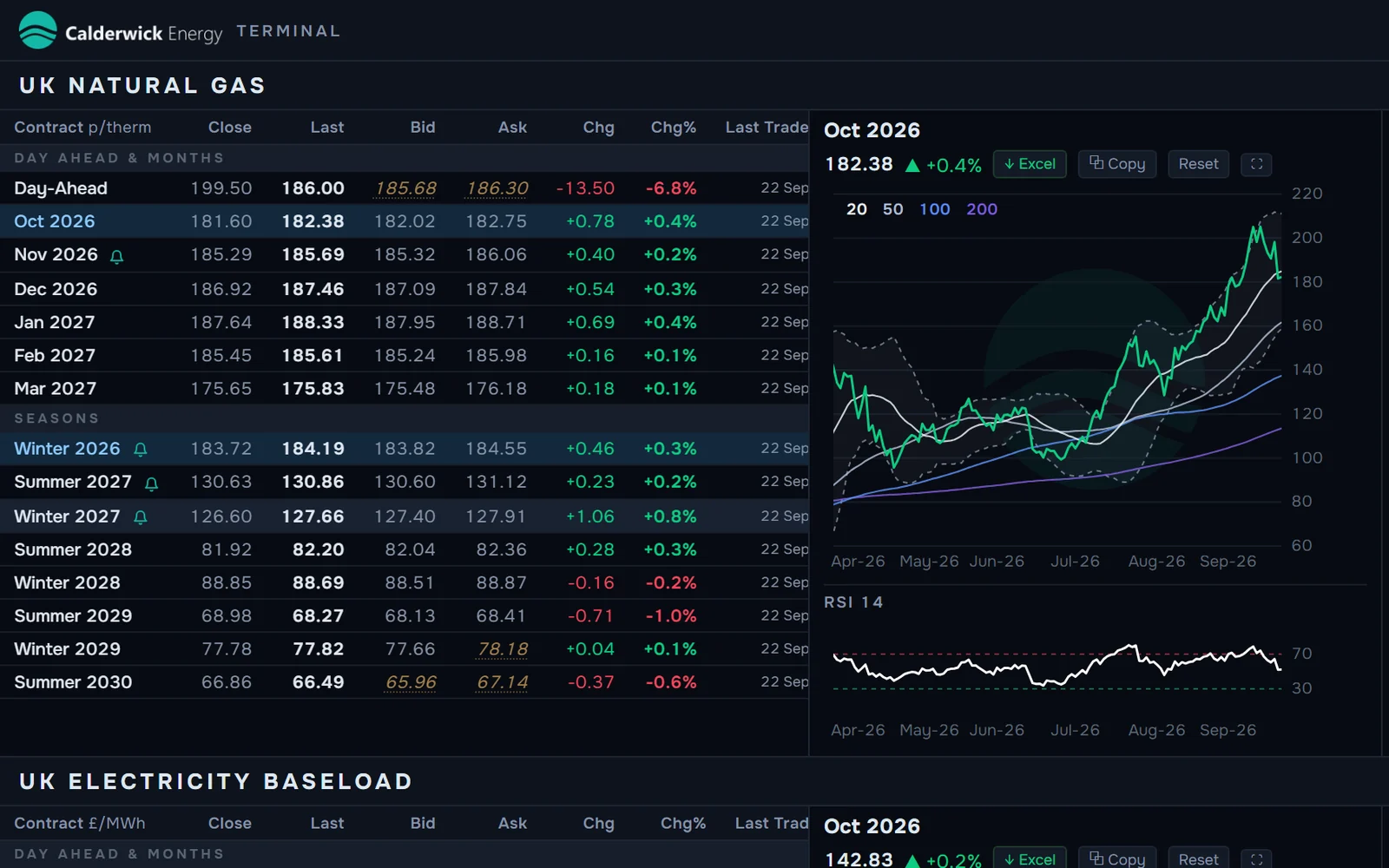Select the Mar 2027 contract row
Image resolution: width=1389 pixels, height=868 pixels.
point(405,388)
